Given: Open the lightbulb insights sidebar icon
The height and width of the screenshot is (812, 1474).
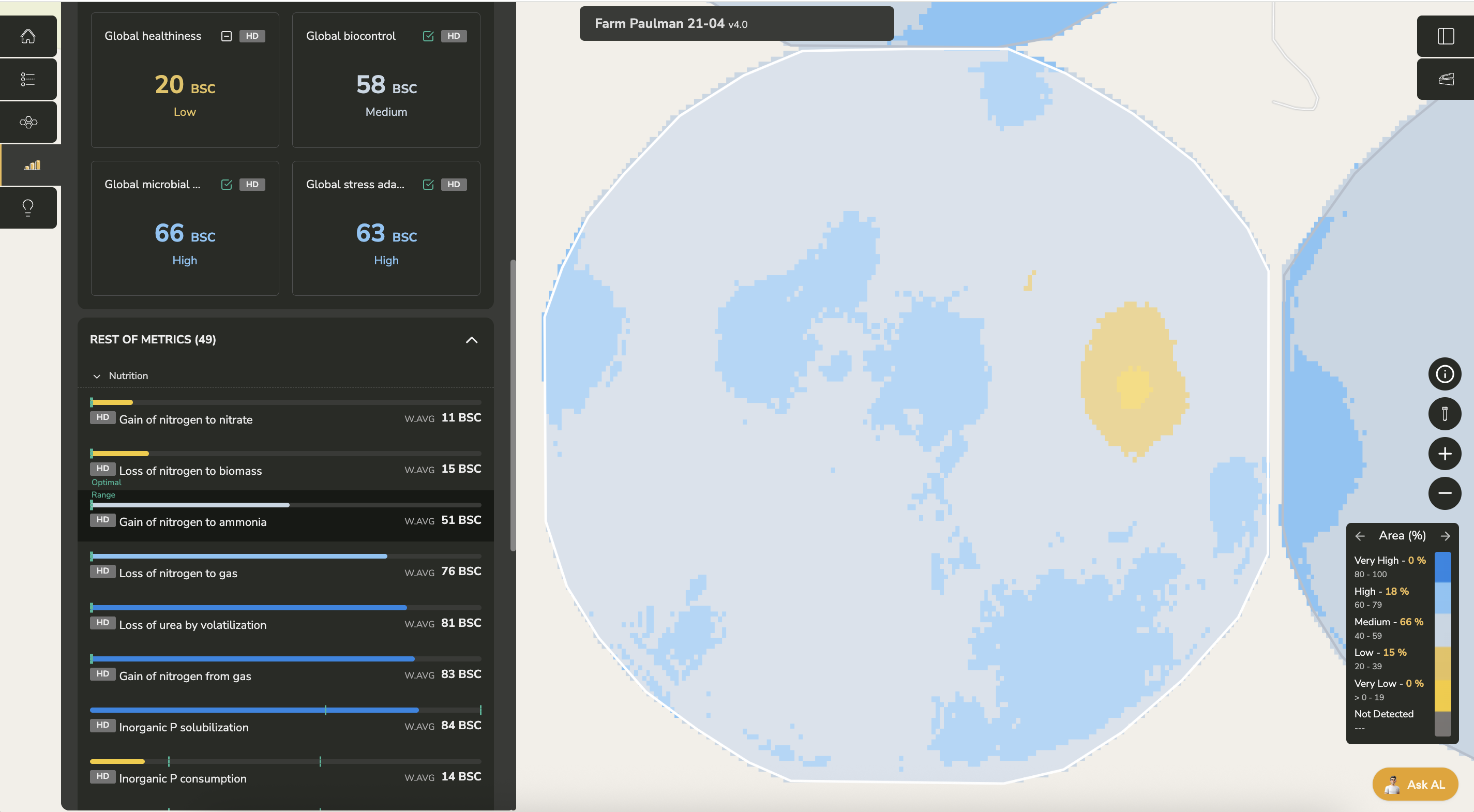Looking at the screenshot, I should (x=28, y=208).
